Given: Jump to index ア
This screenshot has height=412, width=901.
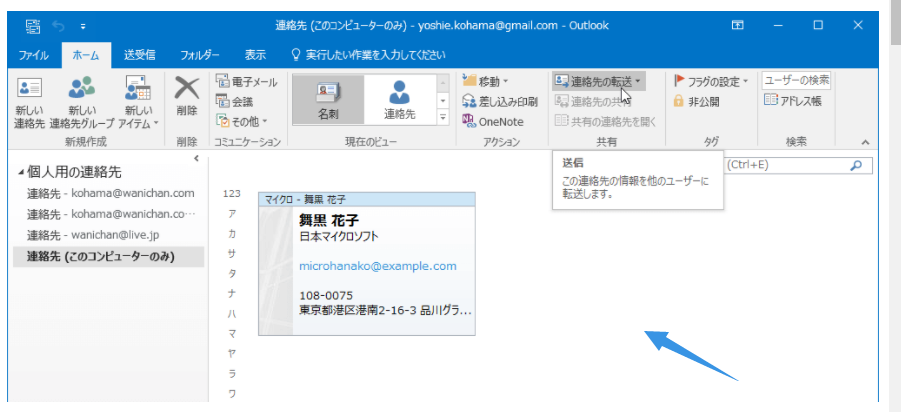Looking at the screenshot, I should 232,213.
